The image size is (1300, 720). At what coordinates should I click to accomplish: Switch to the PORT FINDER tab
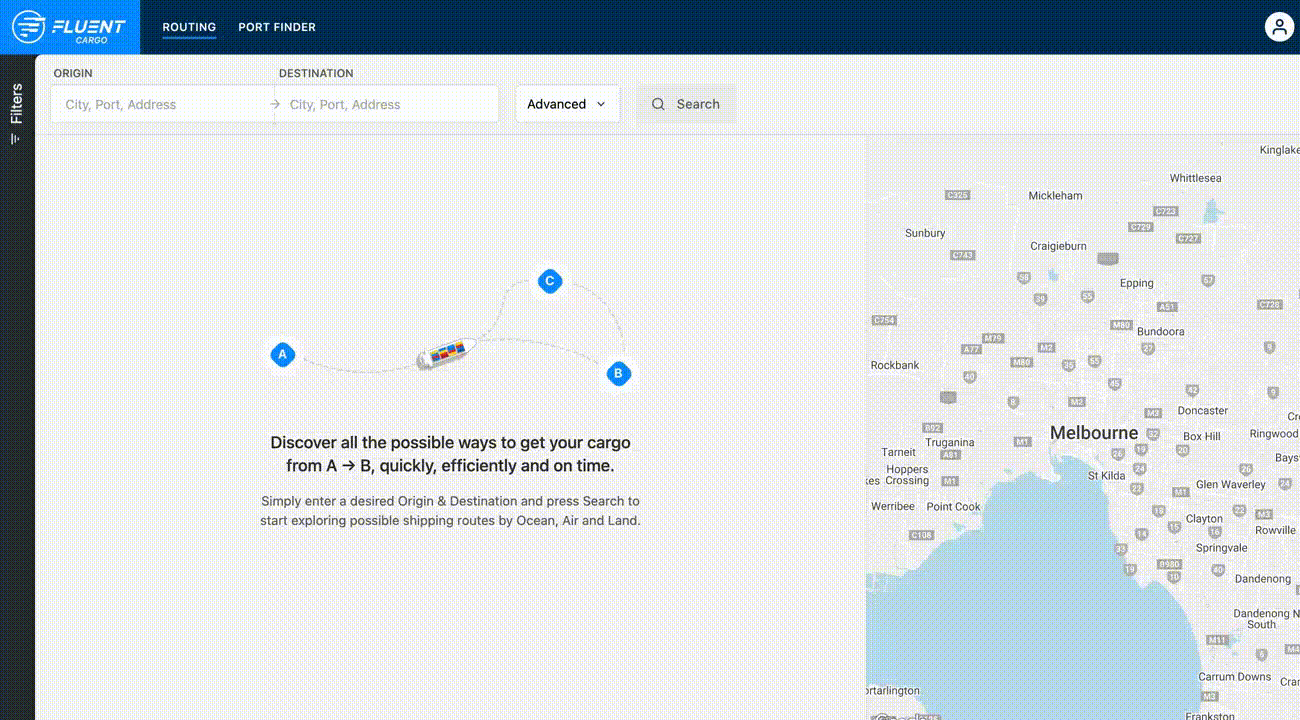pyautogui.click(x=277, y=27)
